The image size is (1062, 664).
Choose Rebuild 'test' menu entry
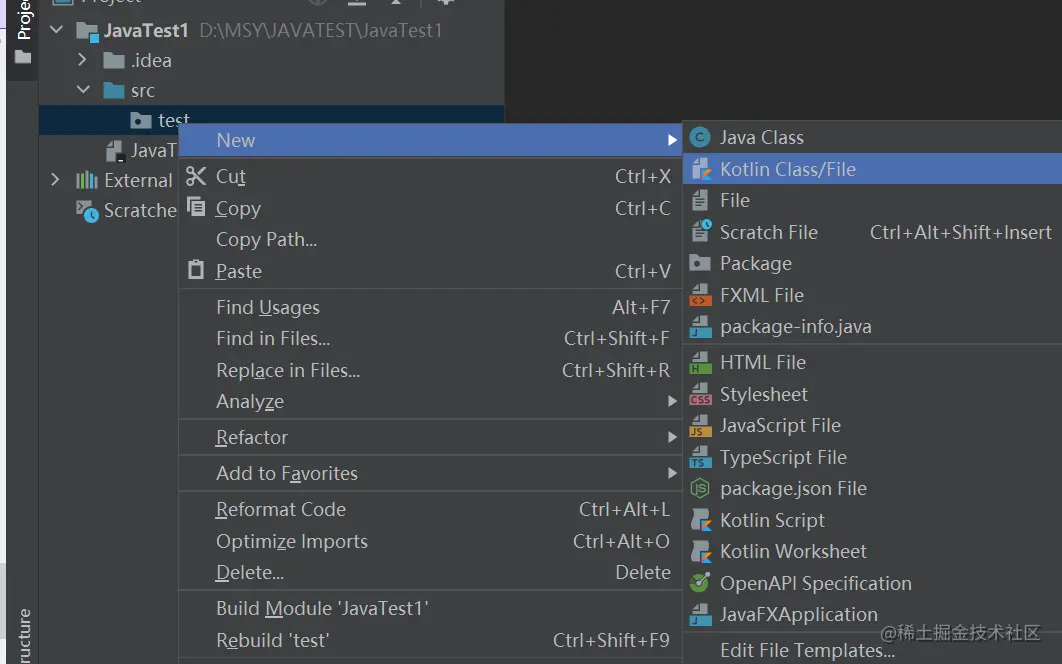click(x=430, y=640)
